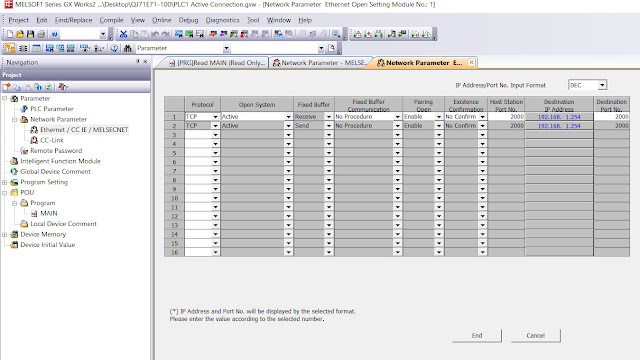Select Local Device Comment in tree
640x360 pixels.
pos(63,224)
